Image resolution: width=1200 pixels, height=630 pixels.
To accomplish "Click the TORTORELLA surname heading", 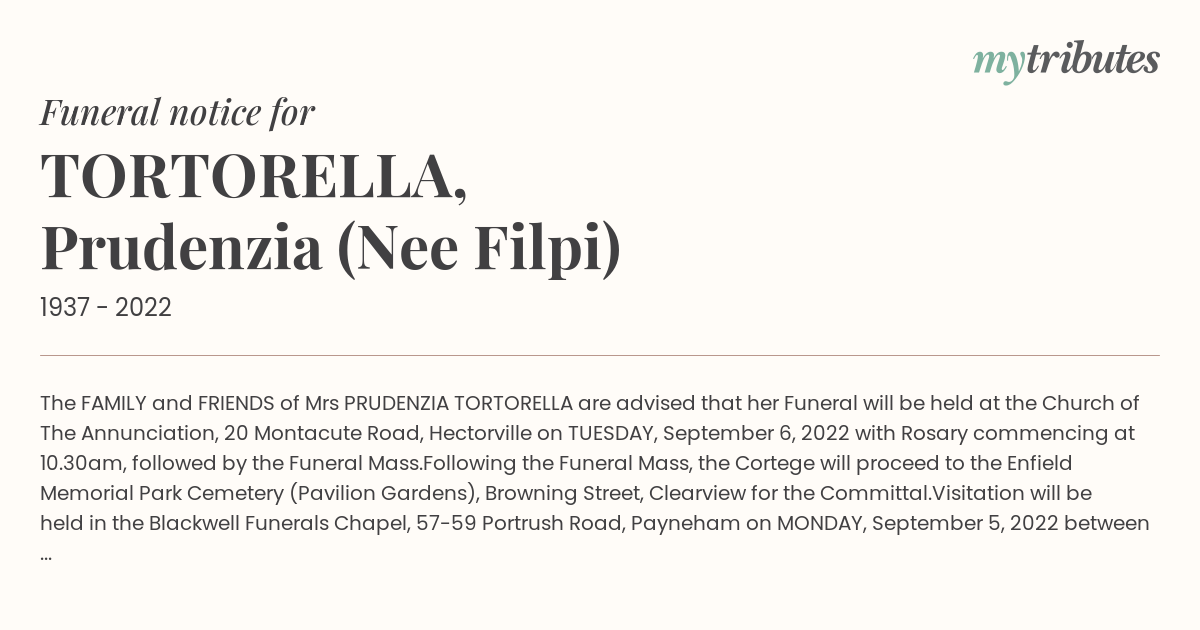I will [x=254, y=177].
